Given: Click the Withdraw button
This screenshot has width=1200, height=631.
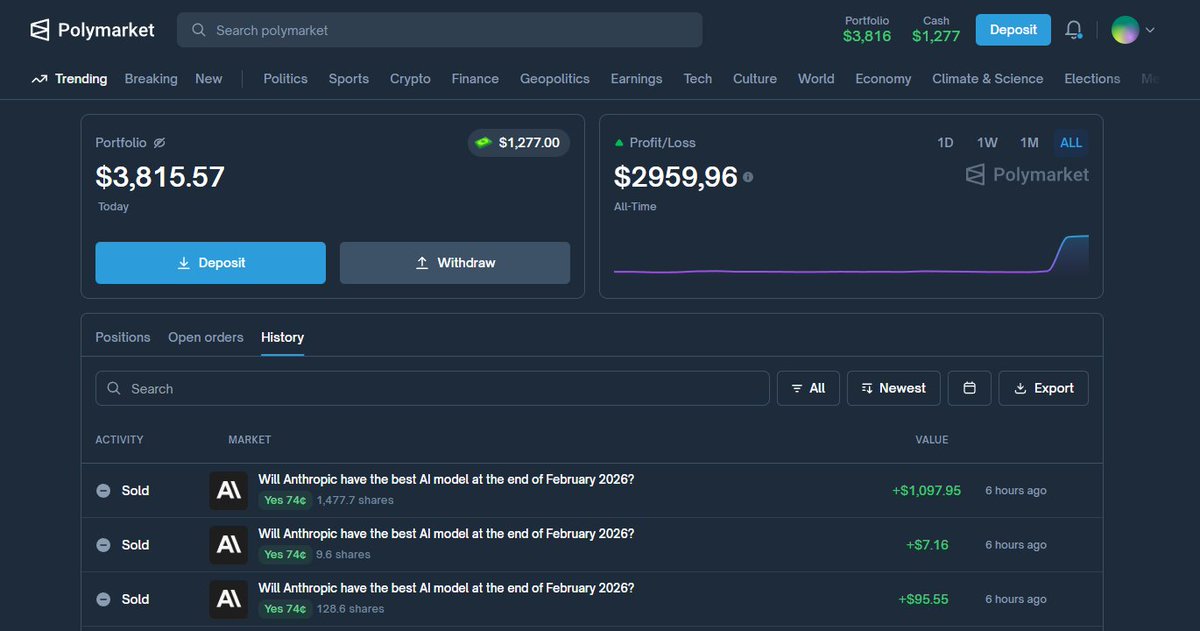Looking at the screenshot, I should coord(455,263).
